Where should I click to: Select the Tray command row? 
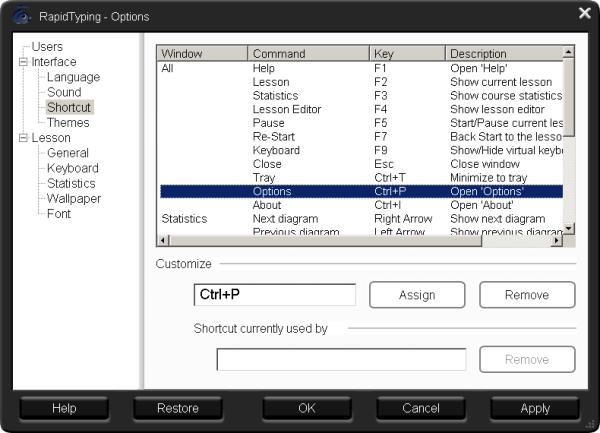tap(361, 178)
